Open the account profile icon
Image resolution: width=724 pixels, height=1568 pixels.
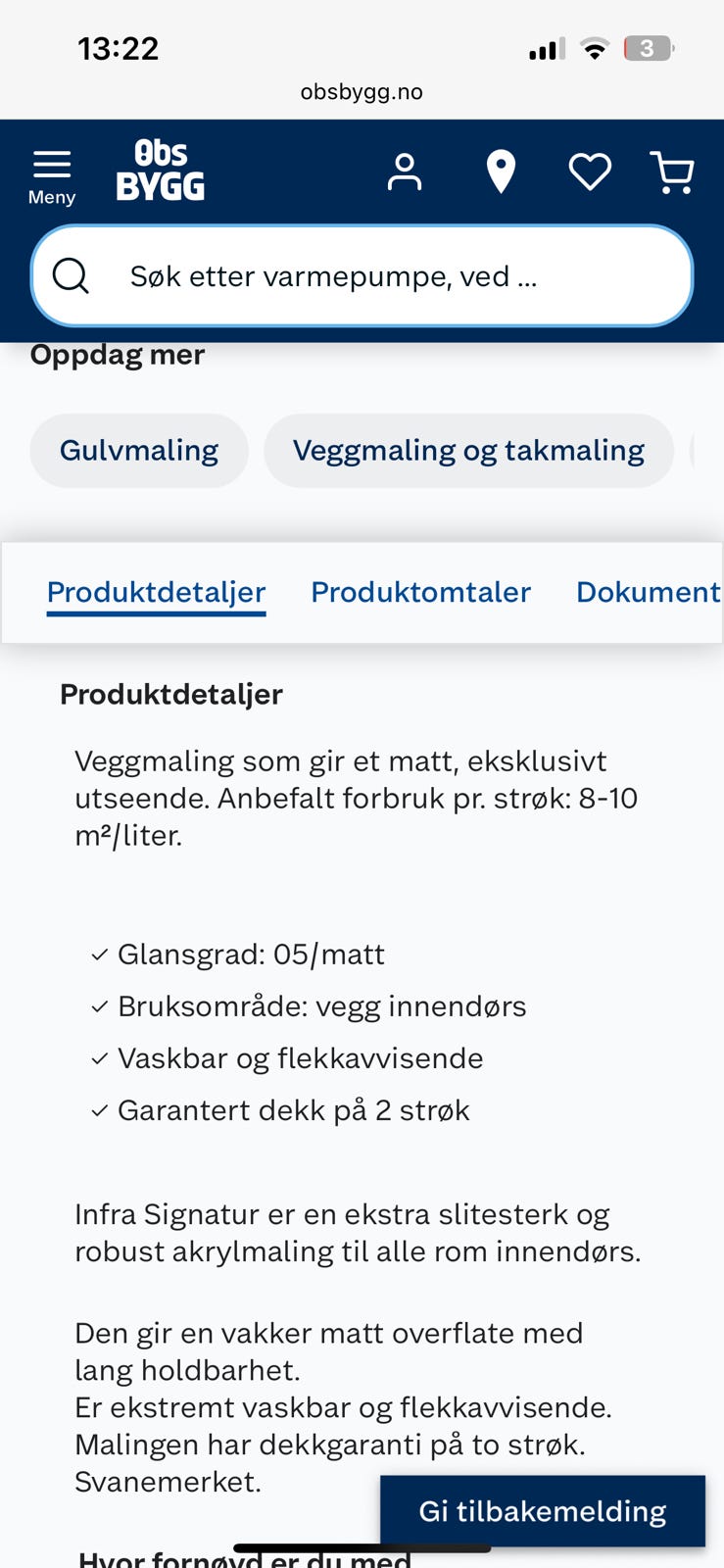(404, 172)
